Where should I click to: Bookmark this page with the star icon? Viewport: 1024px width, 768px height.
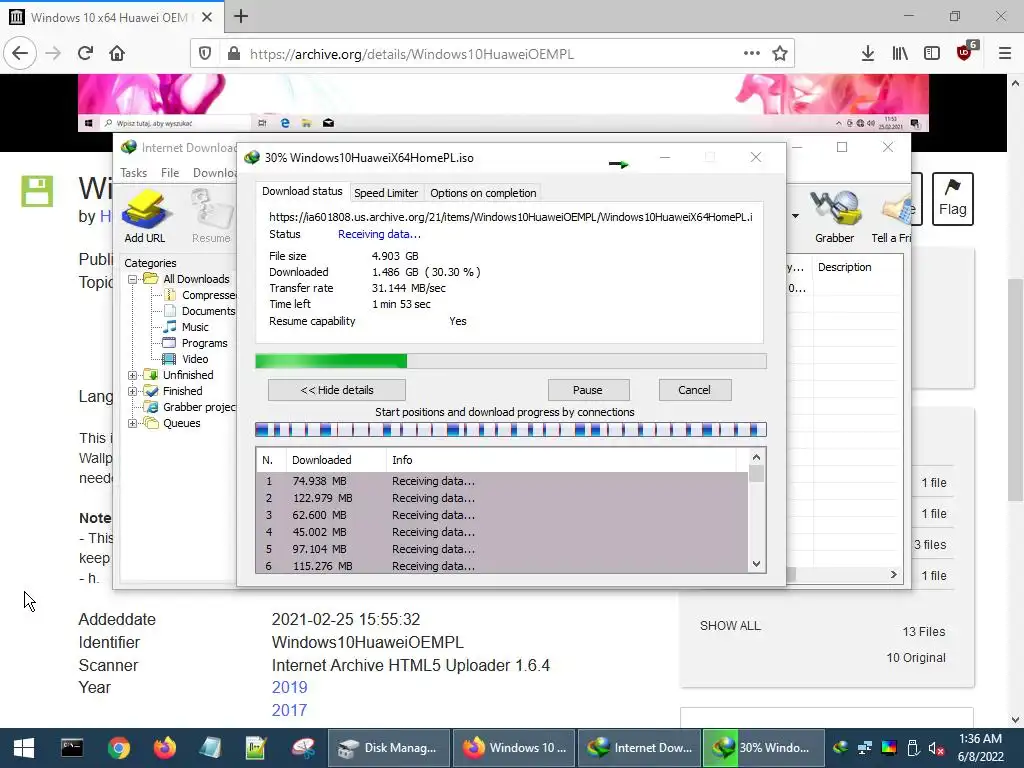780,54
